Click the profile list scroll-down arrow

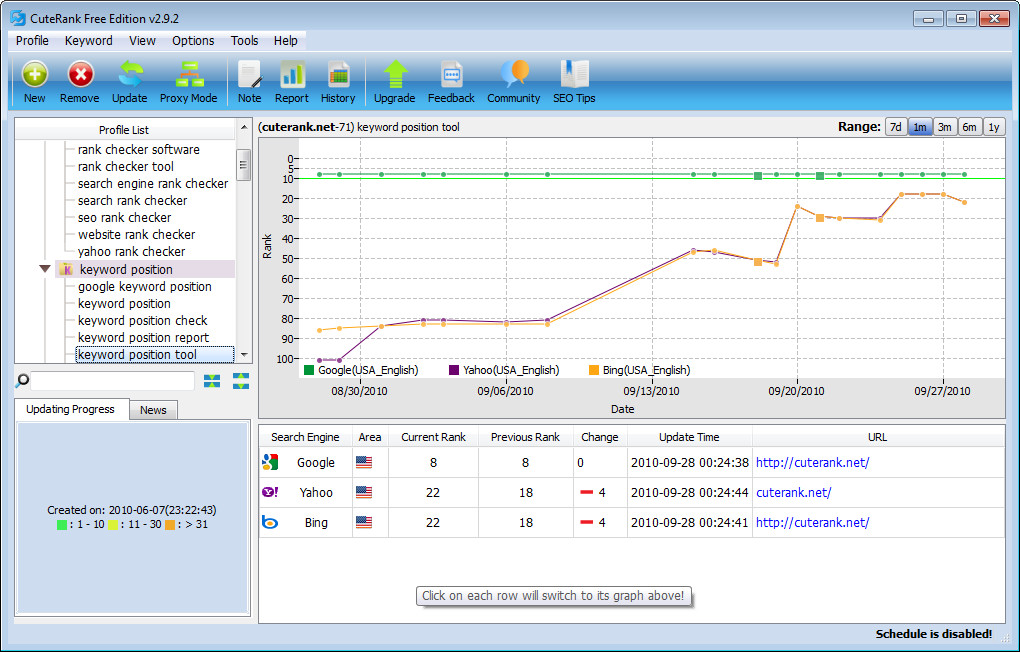[x=244, y=355]
